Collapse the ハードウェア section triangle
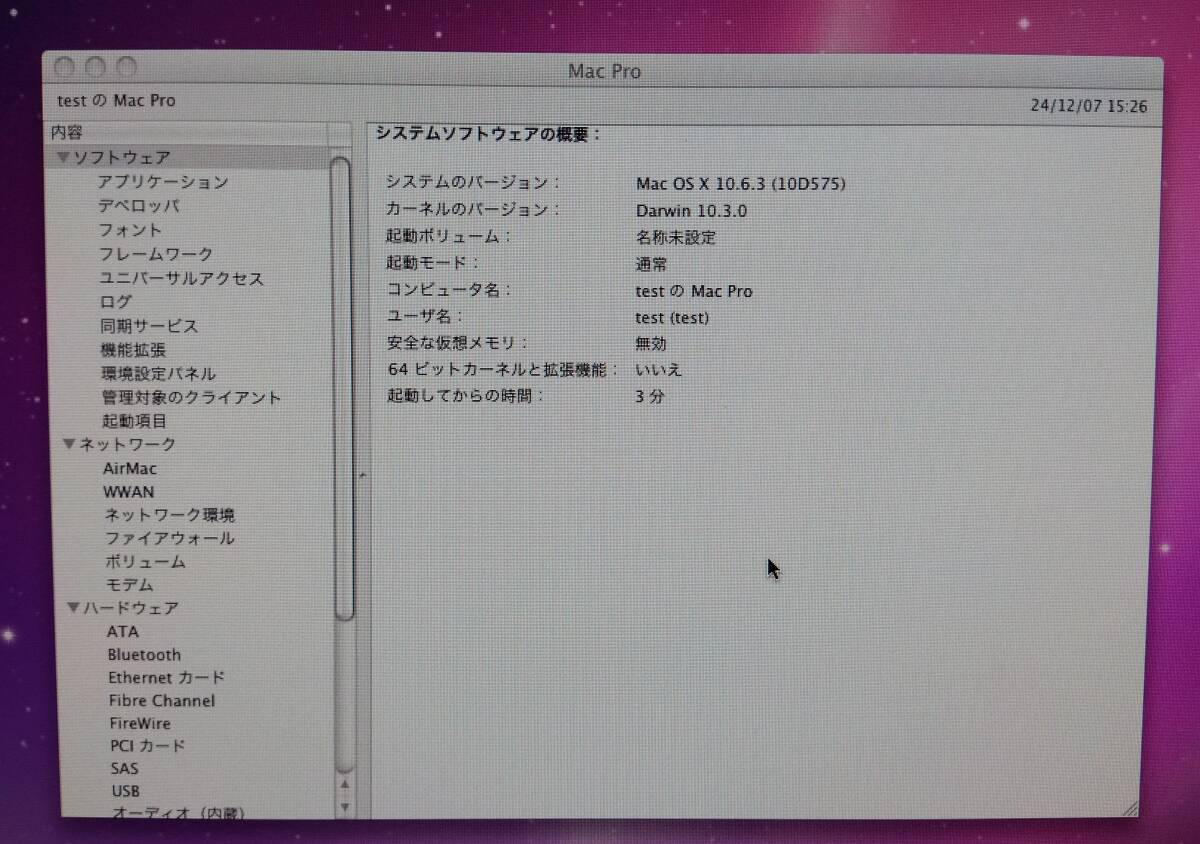This screenshot has height=844, width=1200. tap(73, 607)
